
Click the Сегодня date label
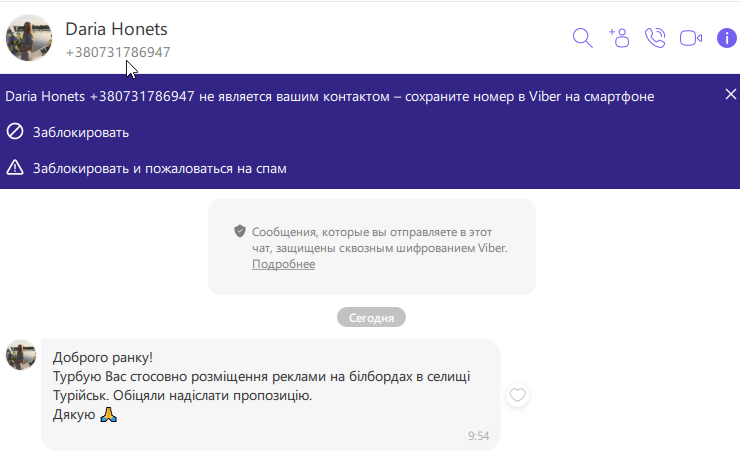[371, 317]
